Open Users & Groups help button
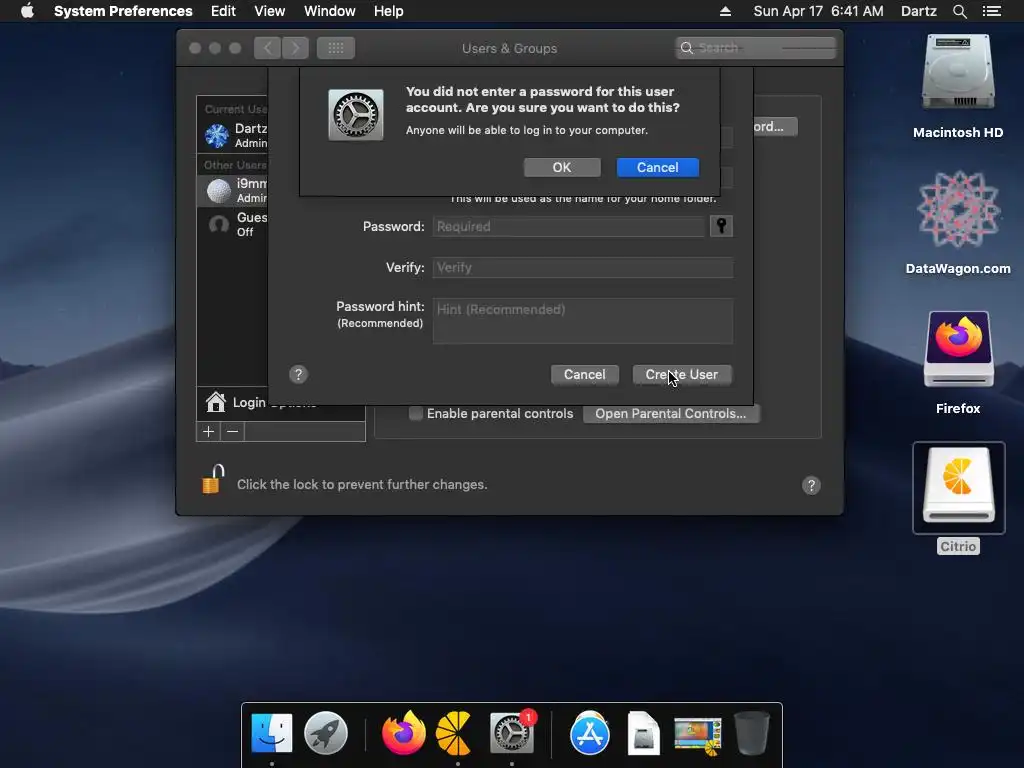The height and width of the screenshot is (768, 1024). point(811,485)
